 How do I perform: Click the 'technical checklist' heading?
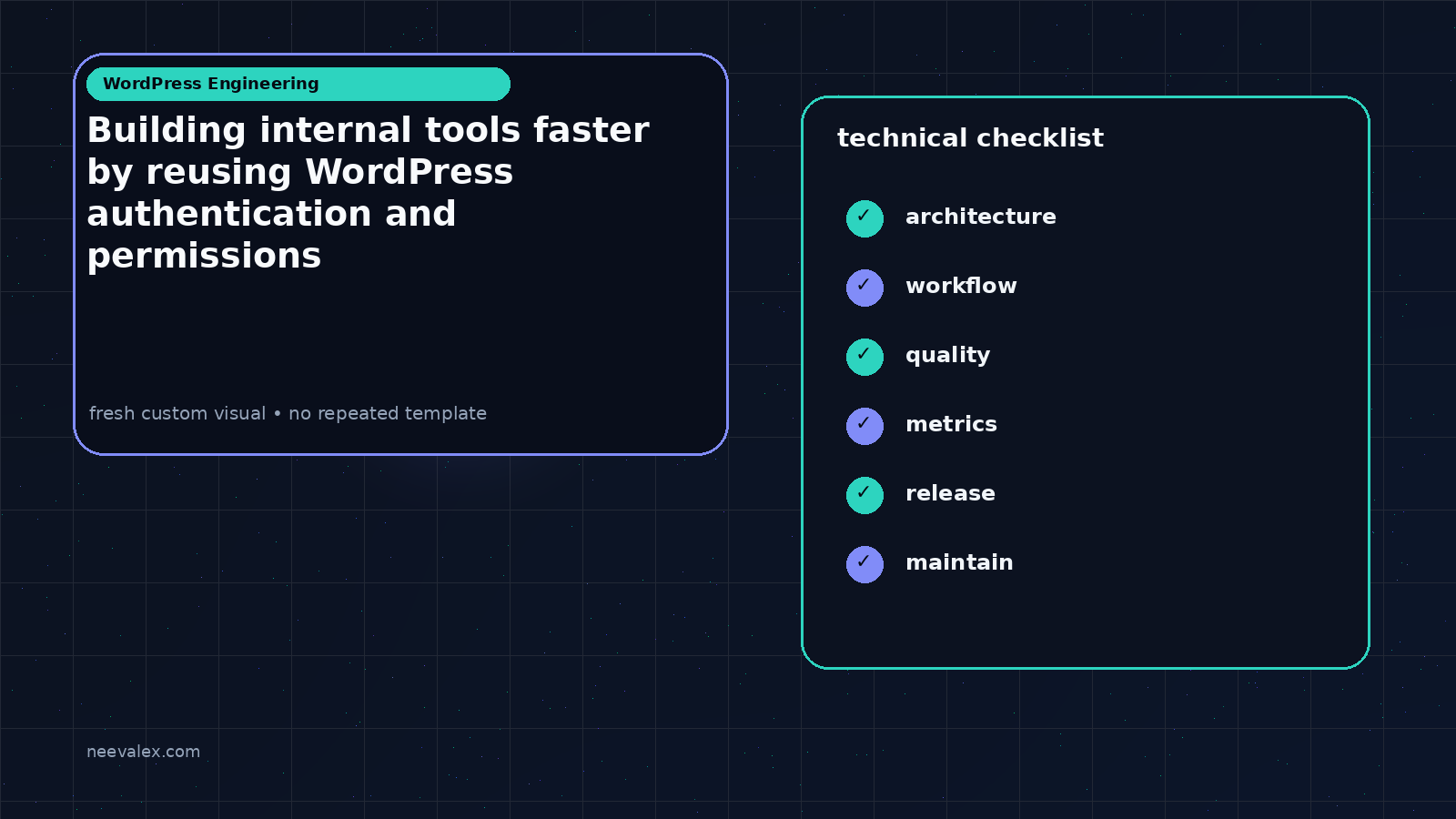[970, 138]
